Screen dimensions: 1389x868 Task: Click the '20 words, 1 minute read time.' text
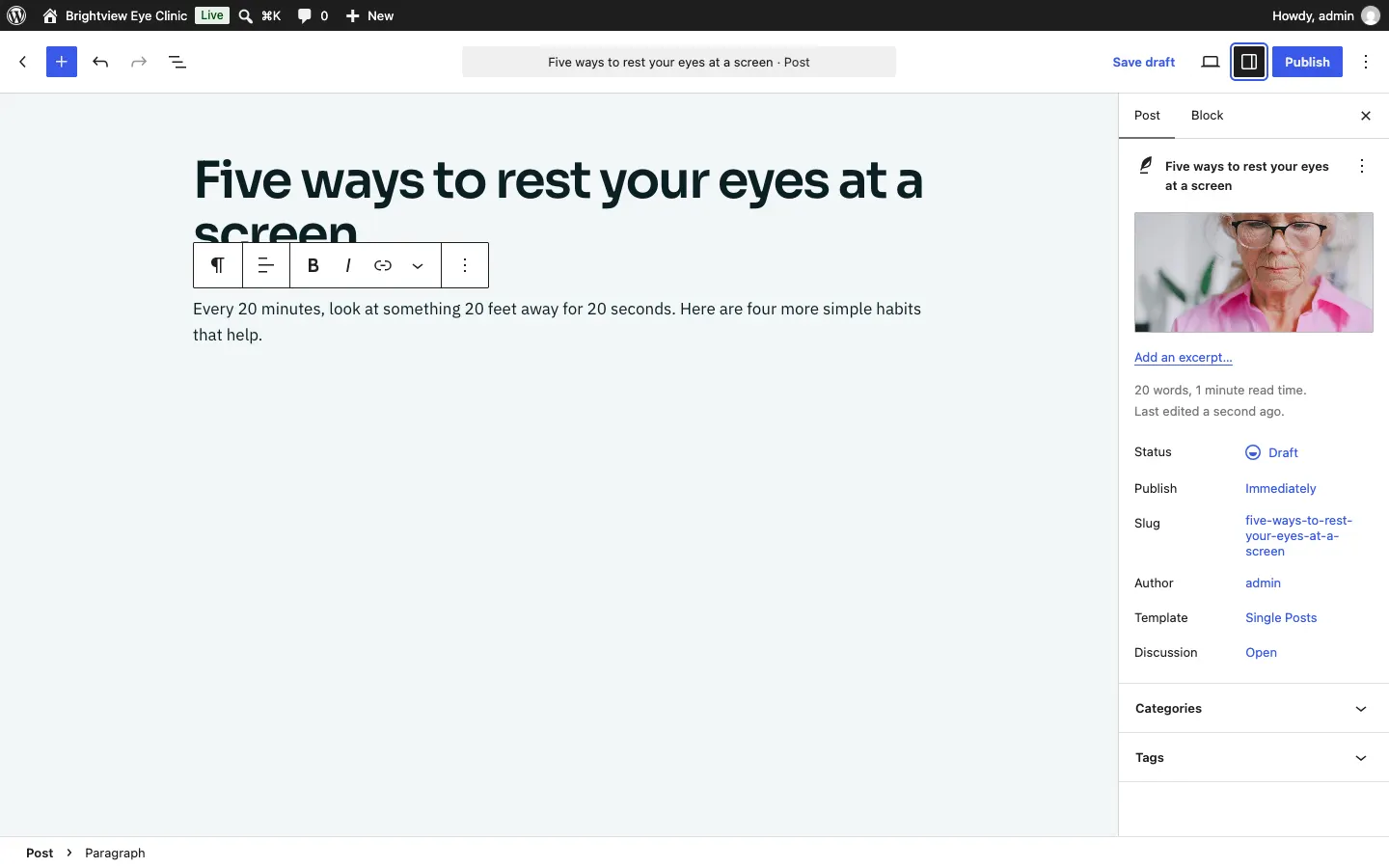(1220, 391)
